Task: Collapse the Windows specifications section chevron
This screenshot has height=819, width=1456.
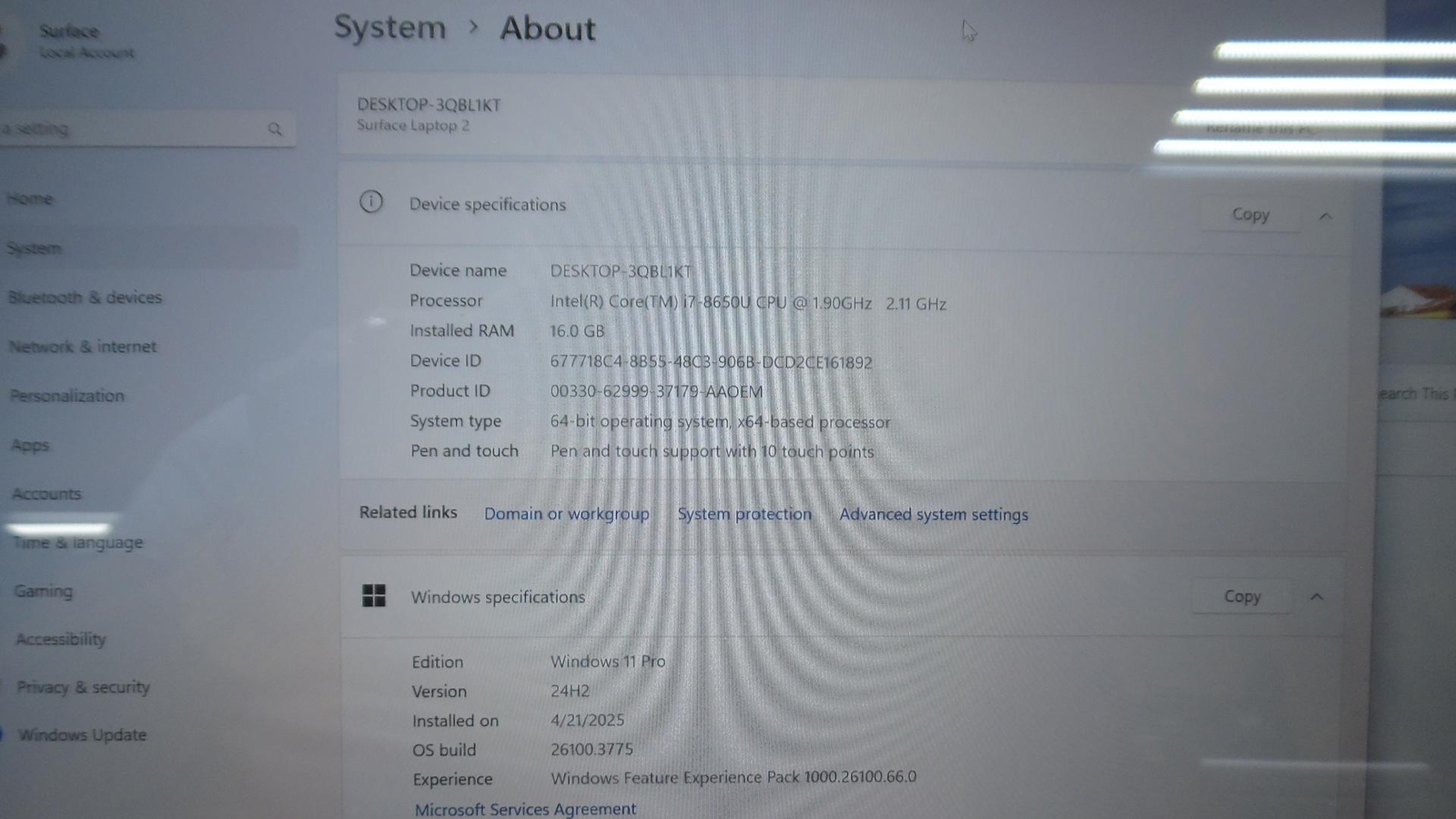Action: [x=1317, y=597]
